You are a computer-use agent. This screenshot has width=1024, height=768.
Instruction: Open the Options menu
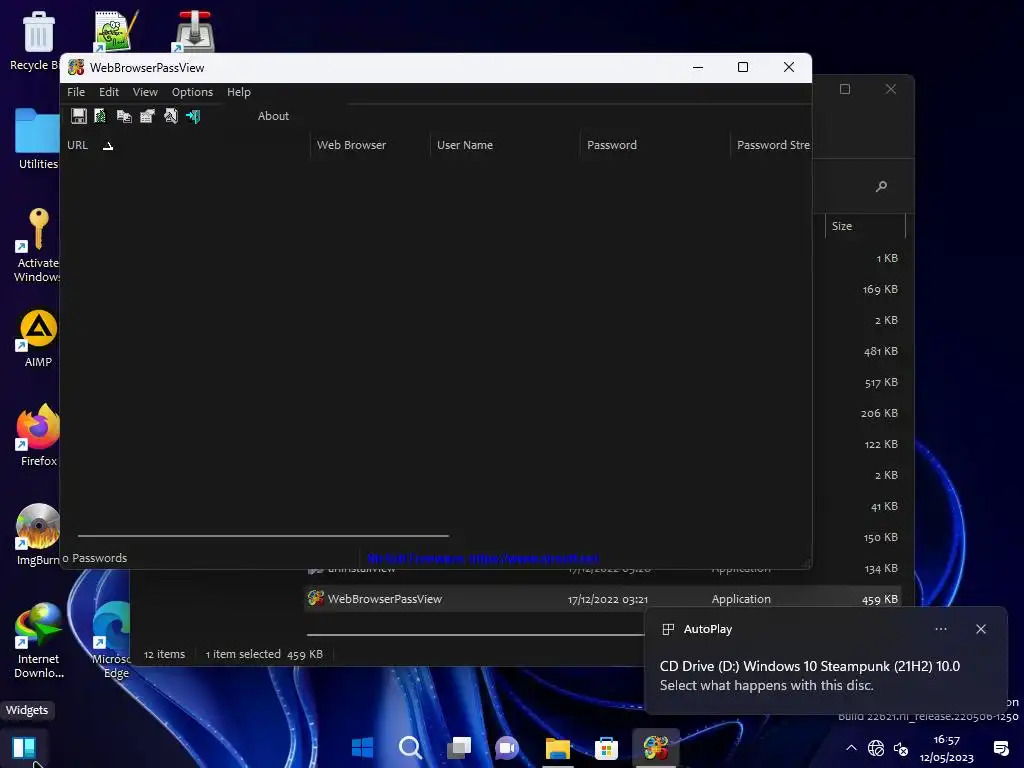pos(192,92)
